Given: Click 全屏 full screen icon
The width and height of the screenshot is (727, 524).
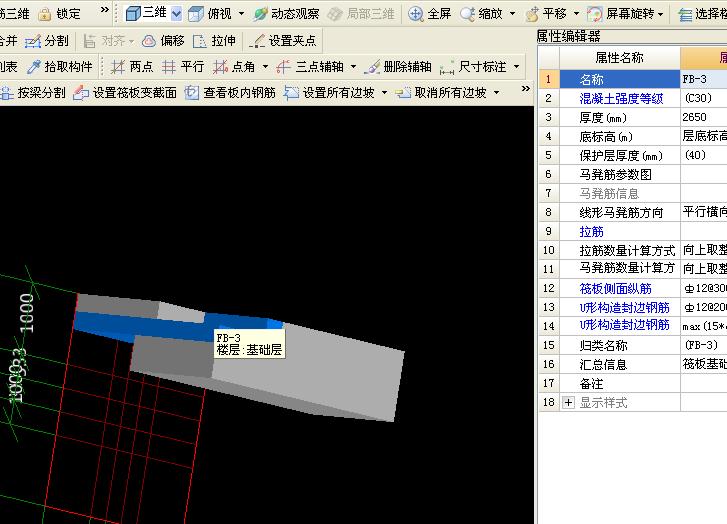Looking at the screenshot, I should 415,14.
